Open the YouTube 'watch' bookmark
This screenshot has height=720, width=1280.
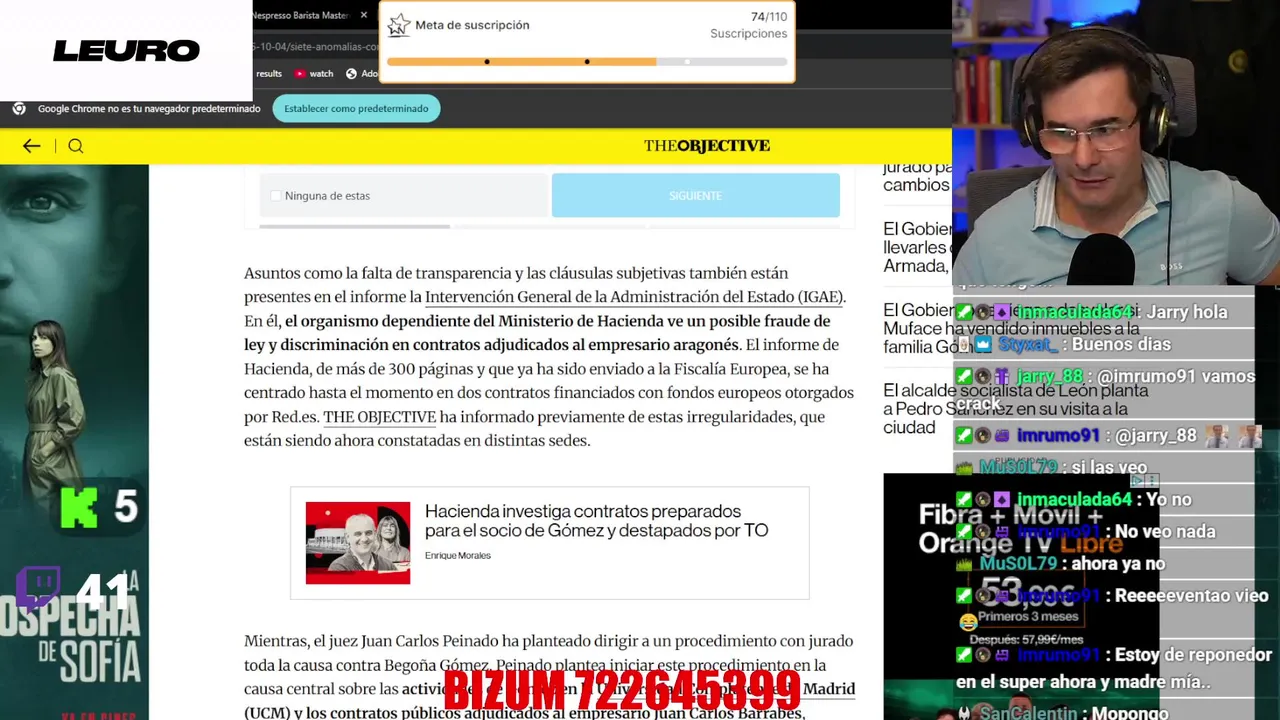313,74
